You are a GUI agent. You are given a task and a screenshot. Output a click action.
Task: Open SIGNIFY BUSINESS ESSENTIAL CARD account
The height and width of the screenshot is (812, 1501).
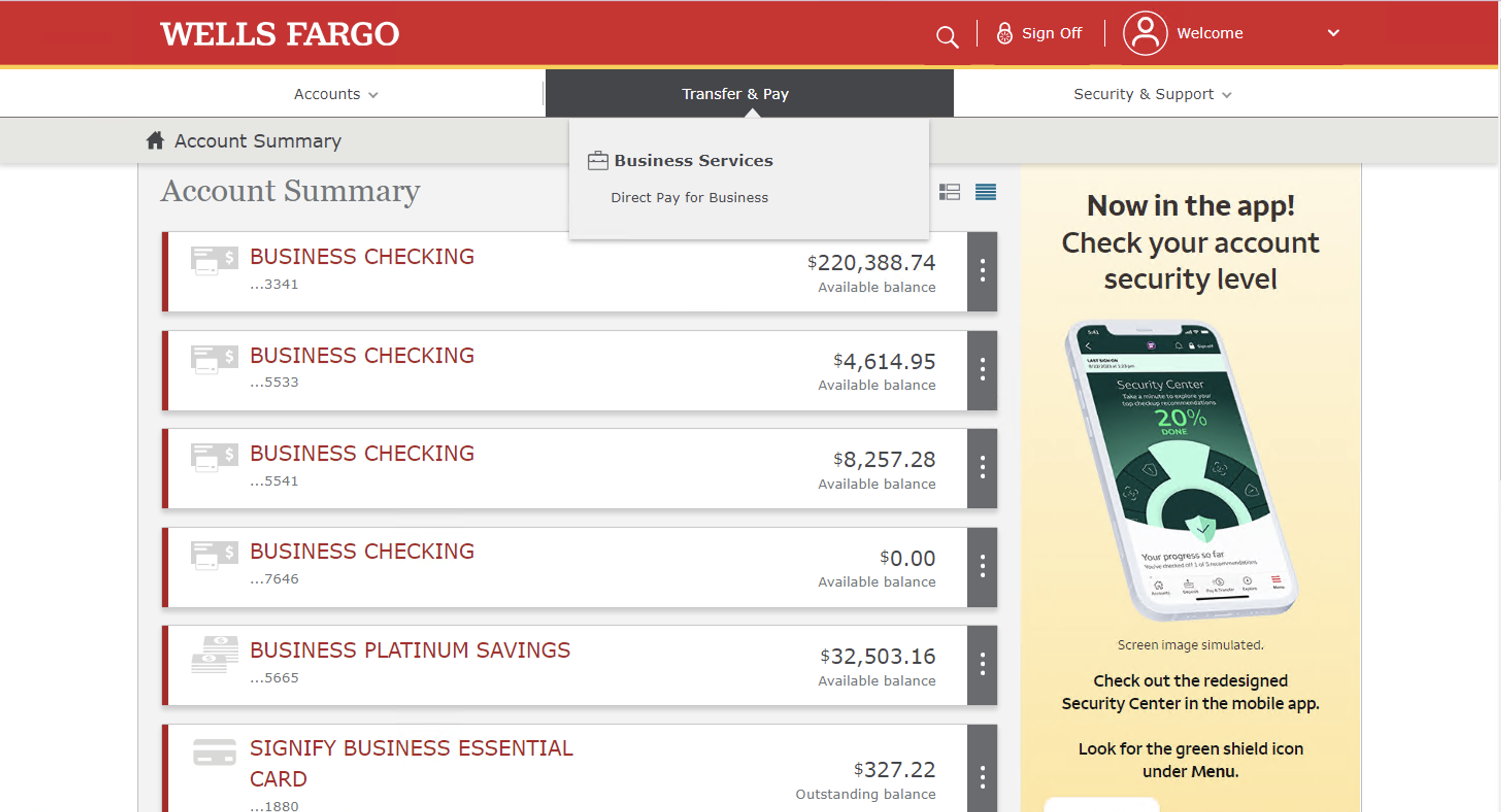click(411, 763)
